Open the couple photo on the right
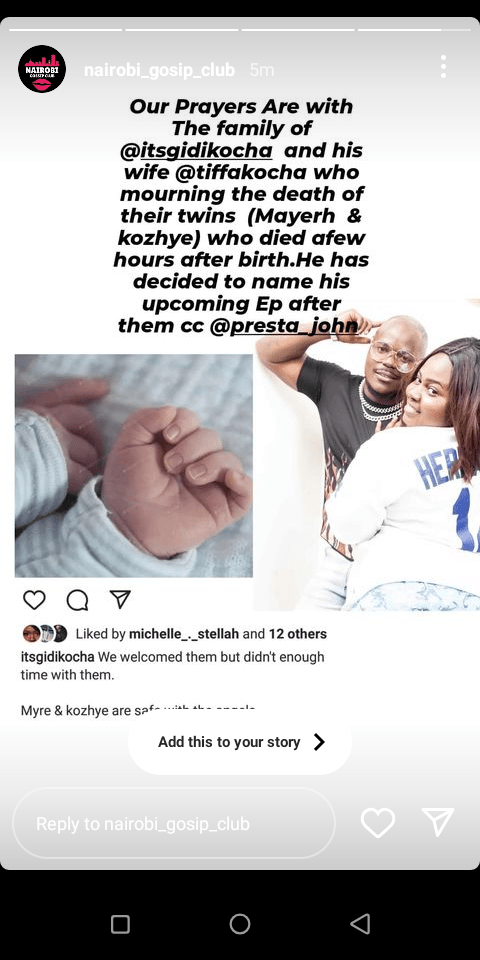 [x=367, y=456]
